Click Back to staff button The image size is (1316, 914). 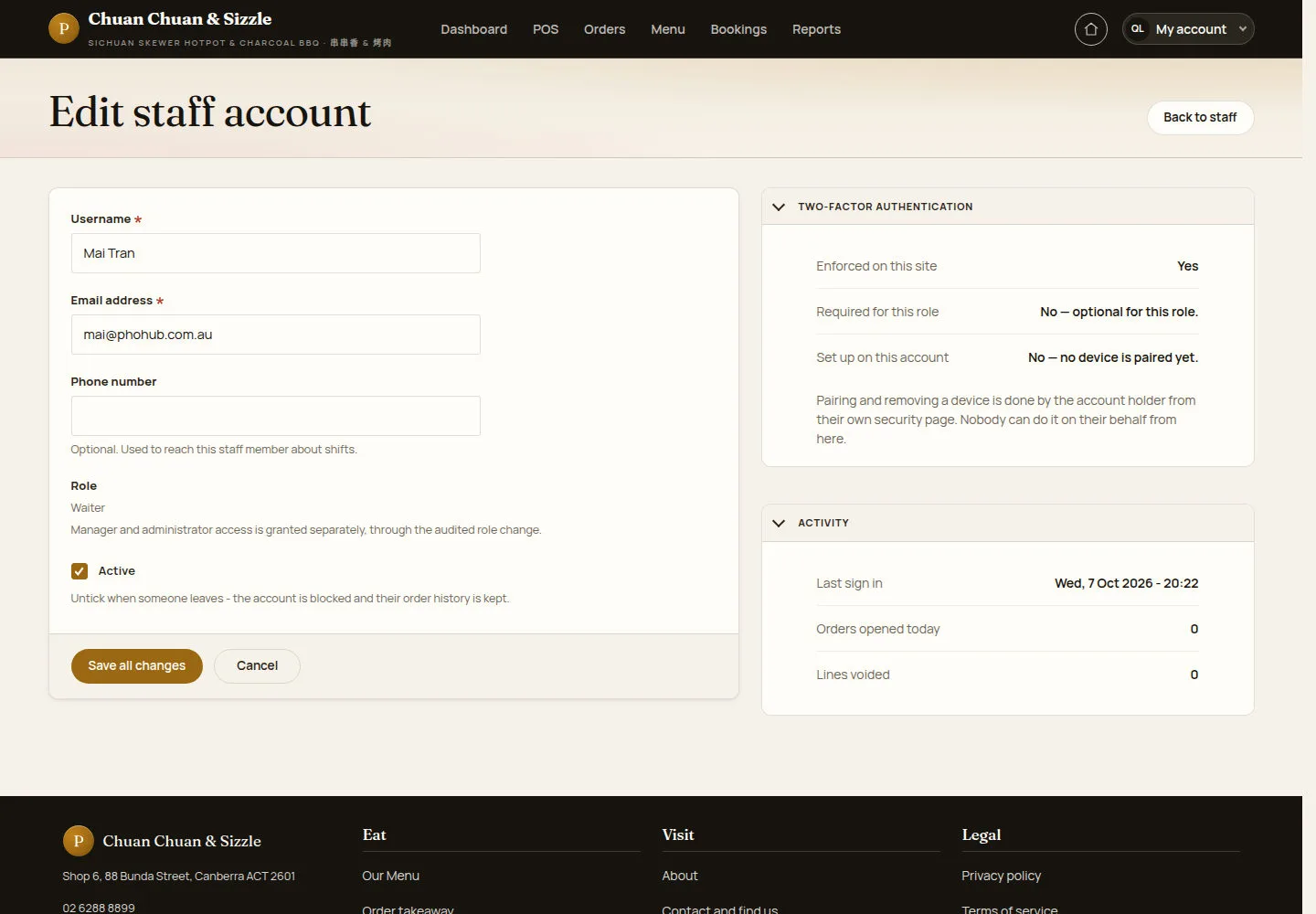coord(1200,118)
